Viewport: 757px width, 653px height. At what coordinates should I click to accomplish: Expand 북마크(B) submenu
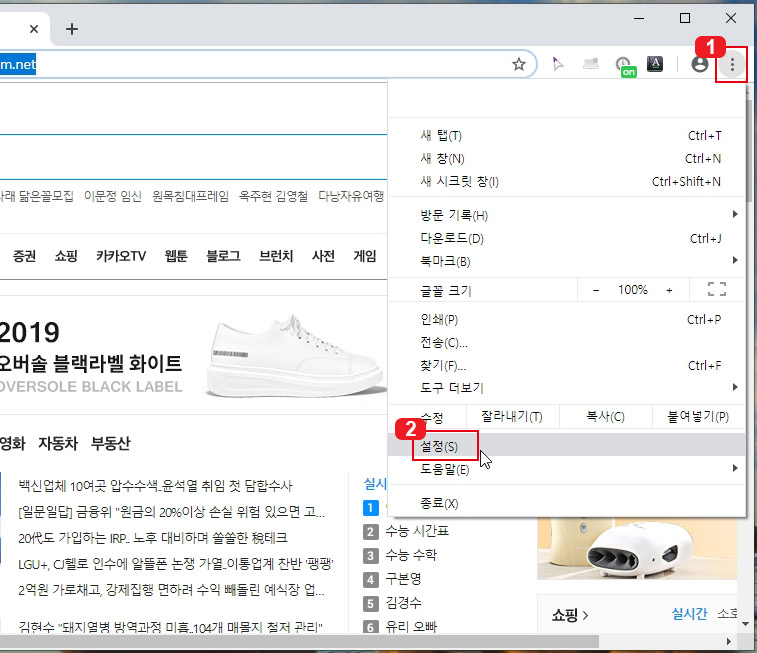(567, 261)
